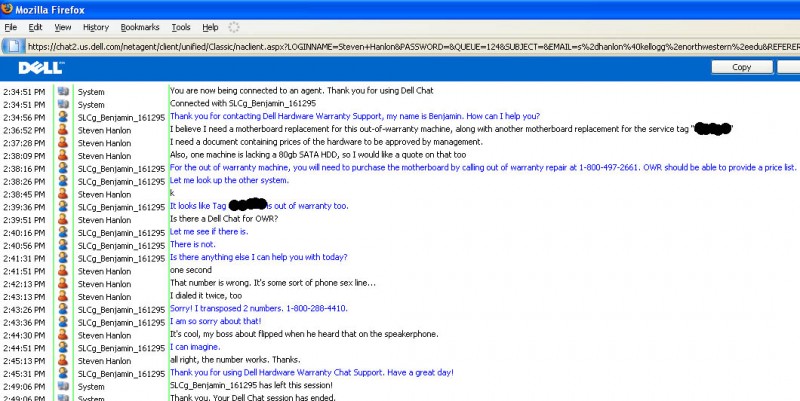Viewport: 800px width, 401px height.
Task: Click message 'There is not.'
Action: point(192,244)
